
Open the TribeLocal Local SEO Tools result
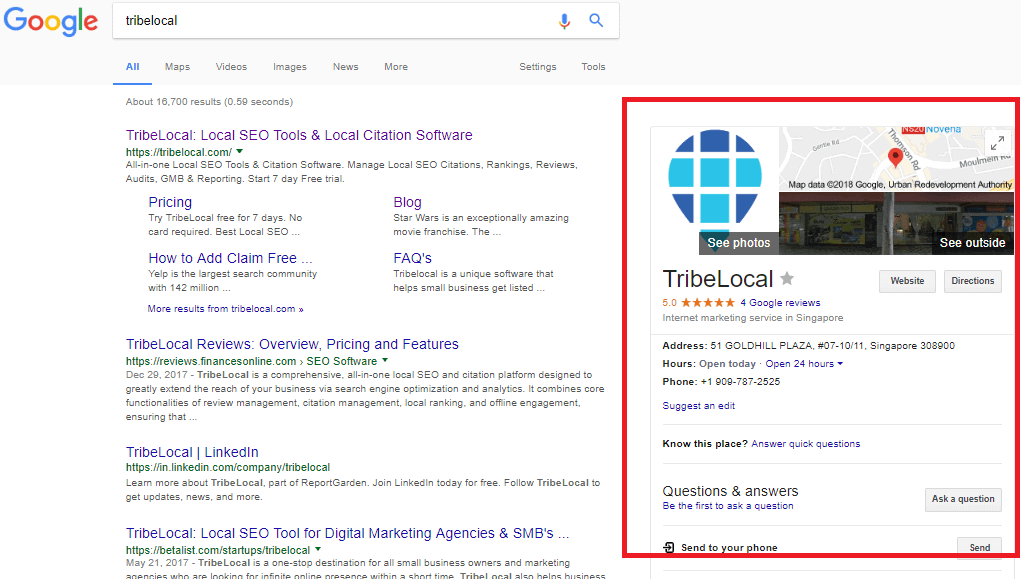pos(299,135)
